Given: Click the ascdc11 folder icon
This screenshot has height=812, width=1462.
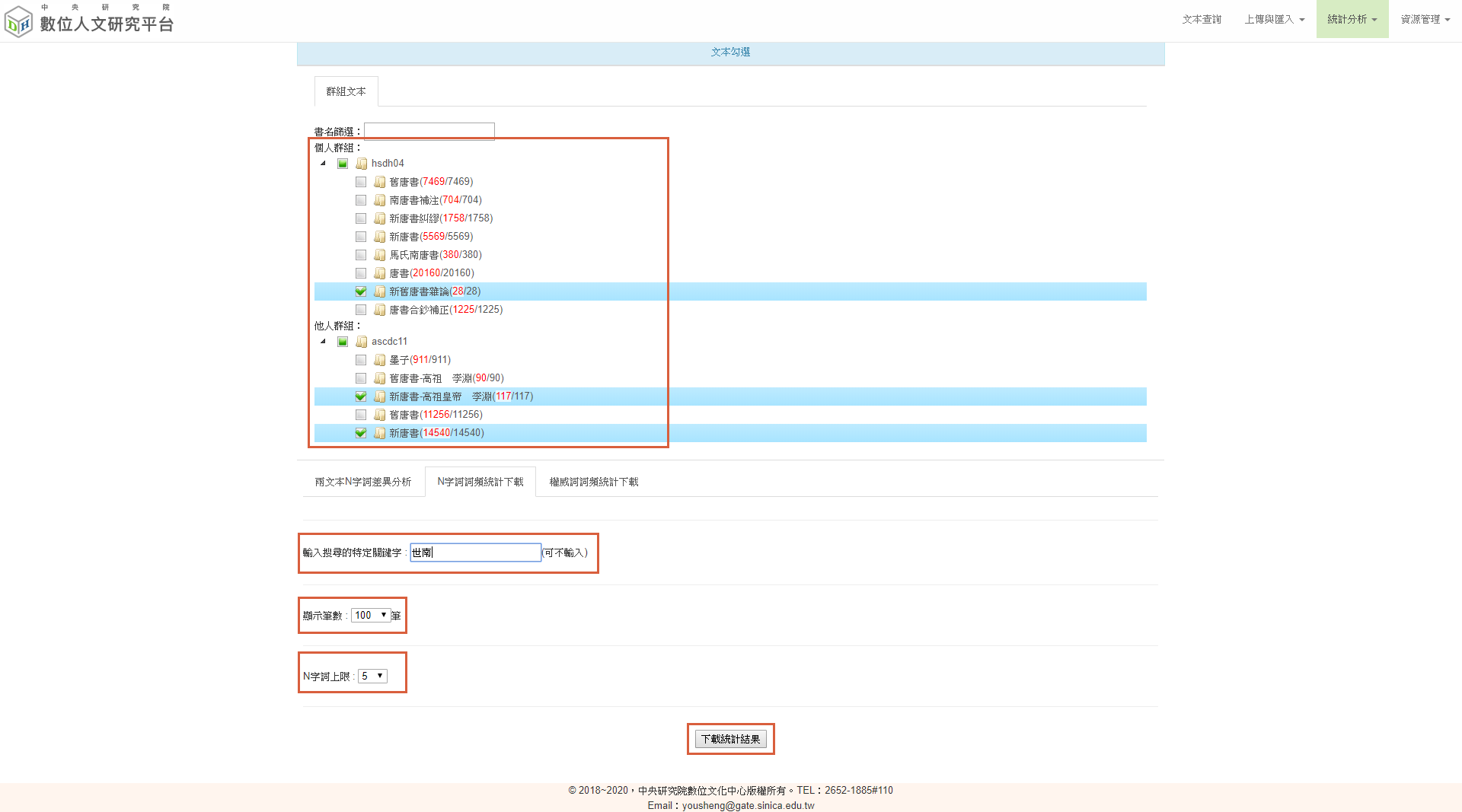Looking at the screenshot, I should (x=362, y=342).
